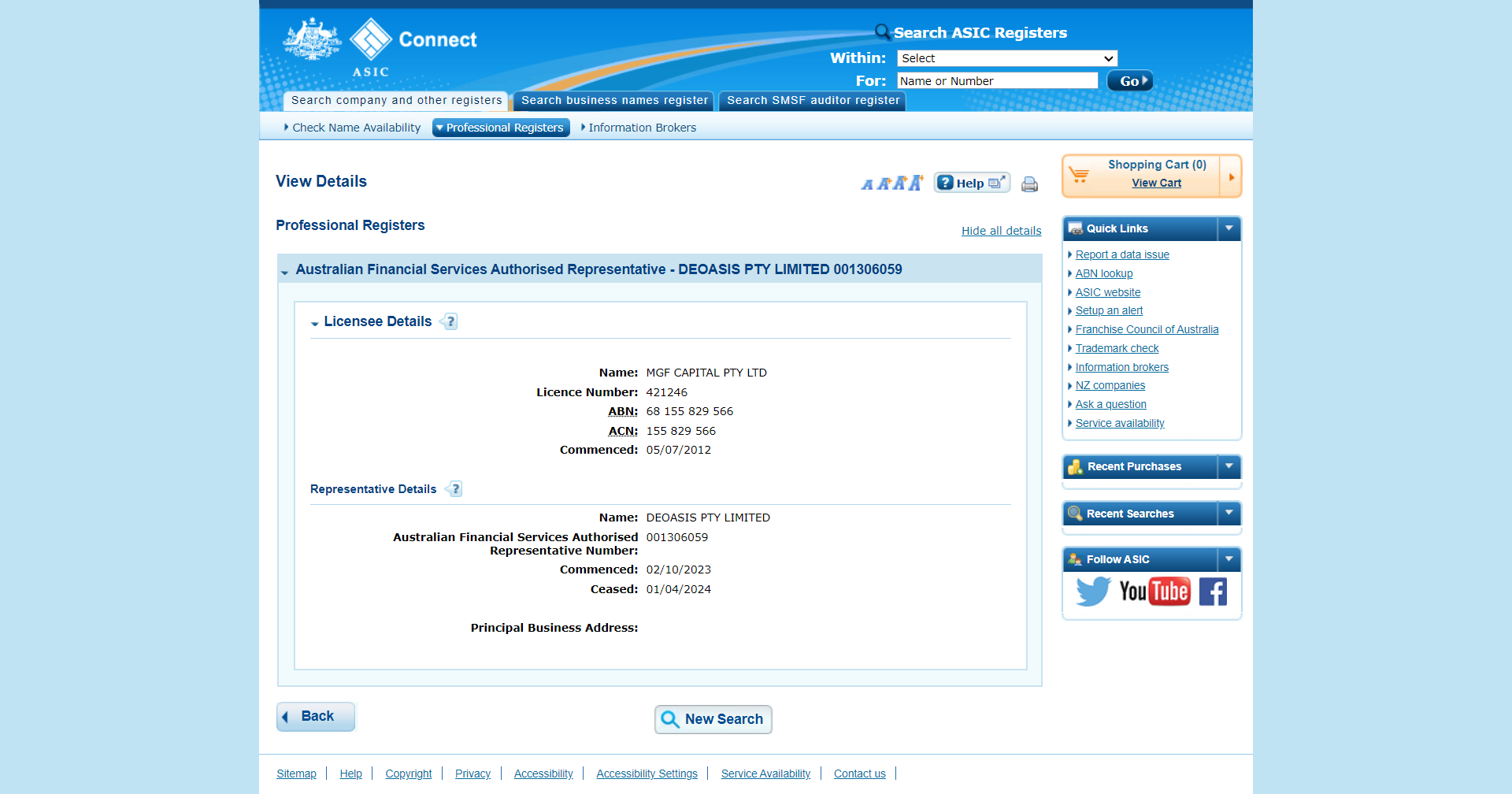This screenshot has height=794, width=1512.
Task: Click the Follow ASIC people icon
Action: pos(1075,559)
